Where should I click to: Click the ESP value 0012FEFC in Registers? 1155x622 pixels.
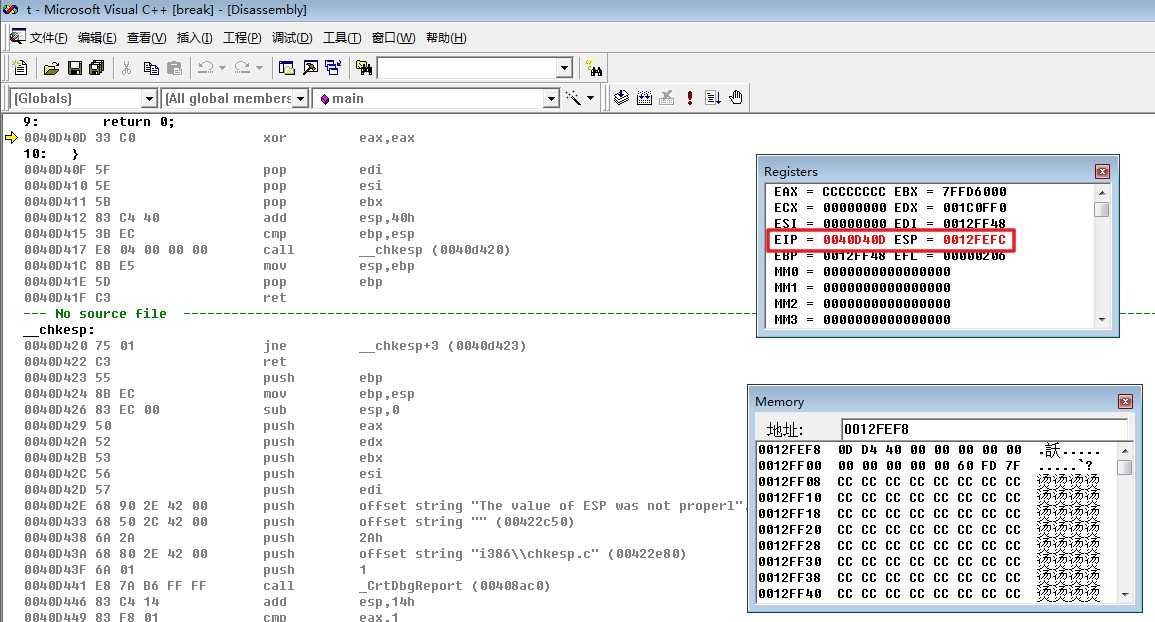(974, 240)
